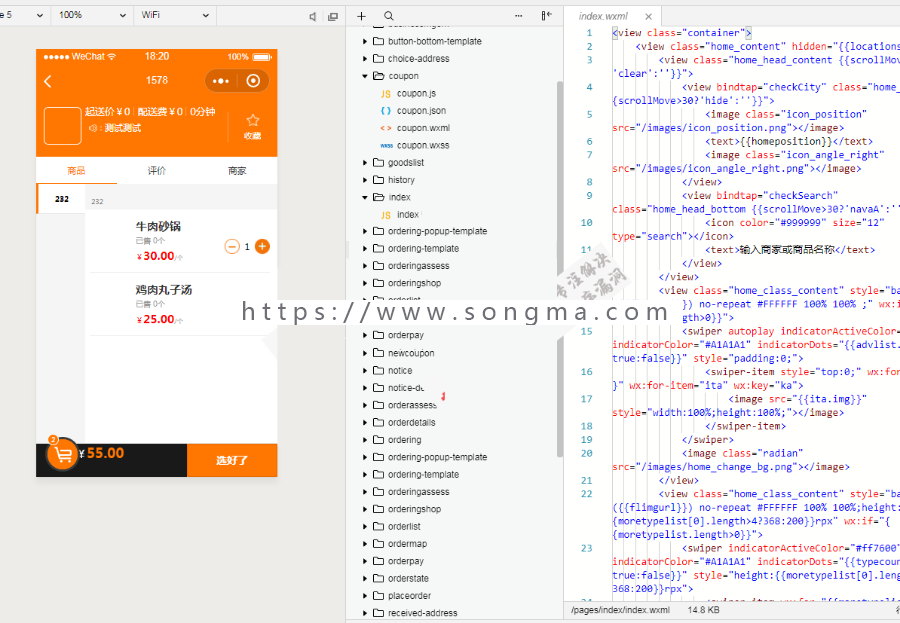Open file search magnifier icon
The width and height of the screenshot is (900, 623).
click(x=389, y=16)
